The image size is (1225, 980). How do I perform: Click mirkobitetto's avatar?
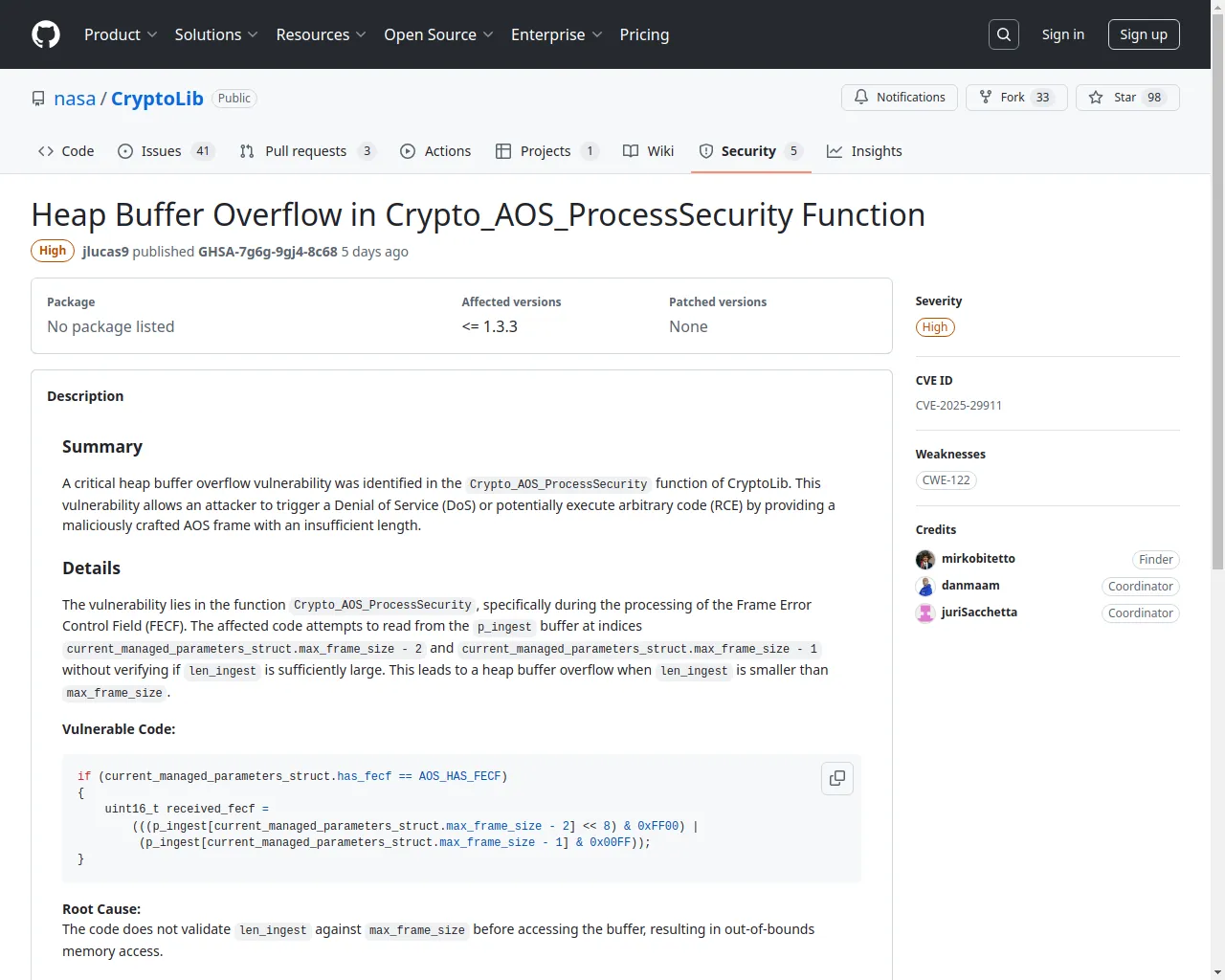(x=925, y=560)
